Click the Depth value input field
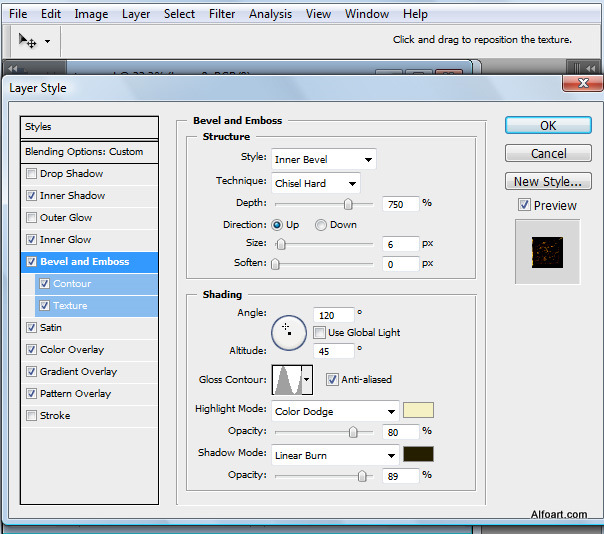 [x=399, y=203]
